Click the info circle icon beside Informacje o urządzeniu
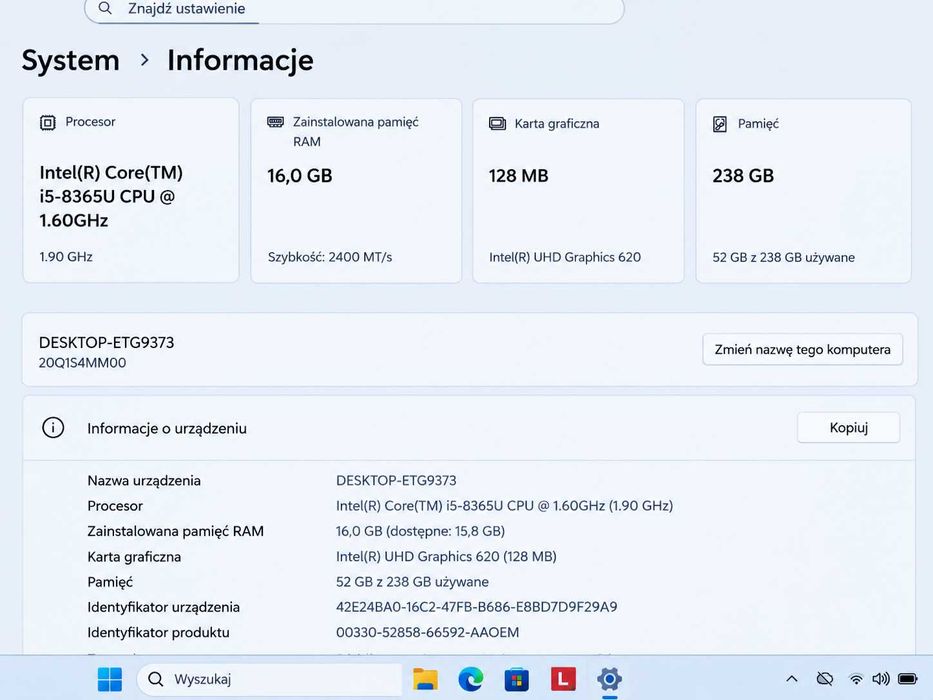The width and height of the screenshot is (933, 700). tap(53, 428)
